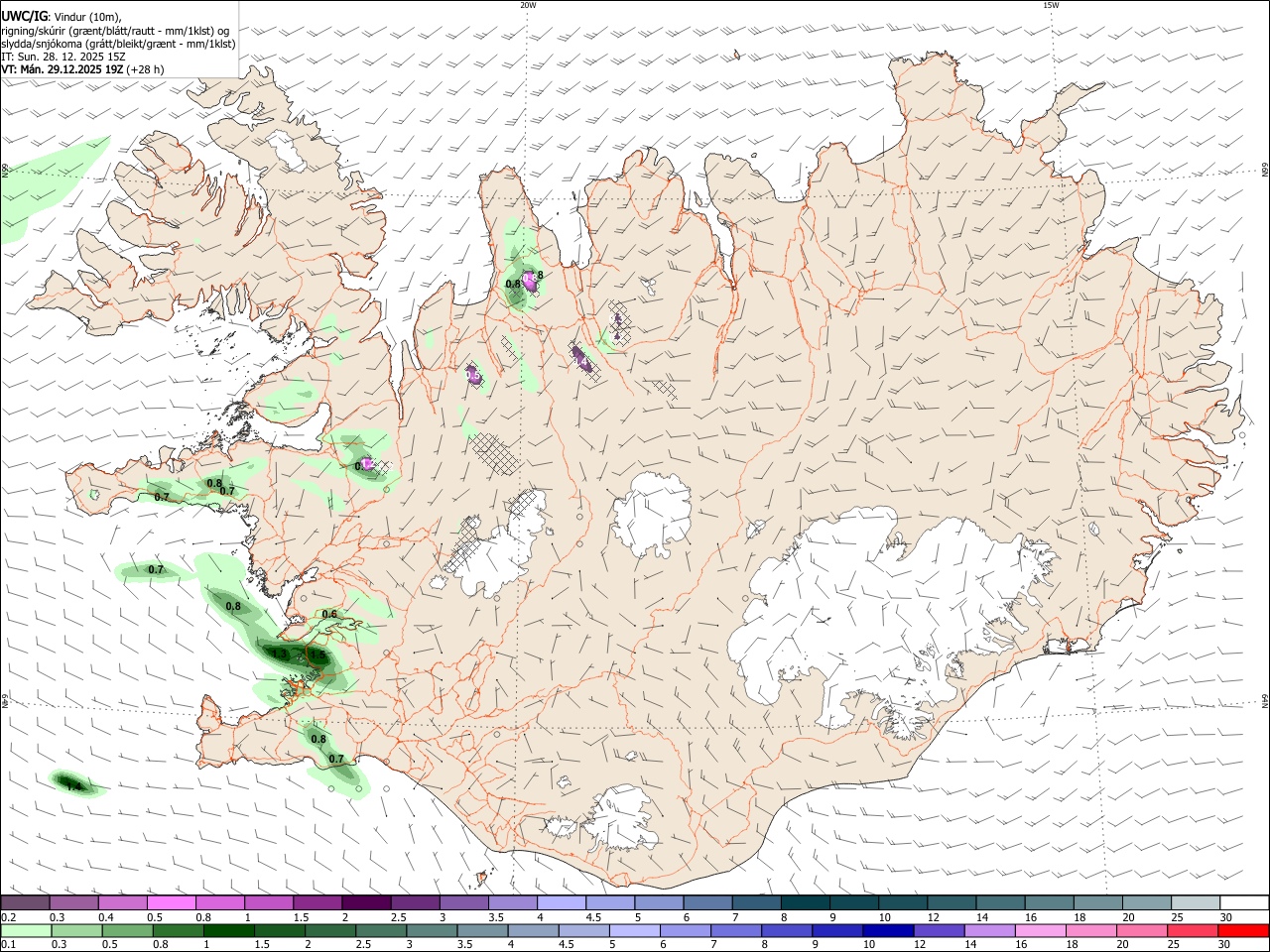Viewport: 1270px width, 952px height.
Task: Pick the rain legend swatch between 0.8 and 1
Action: click(x=177, y=930)
